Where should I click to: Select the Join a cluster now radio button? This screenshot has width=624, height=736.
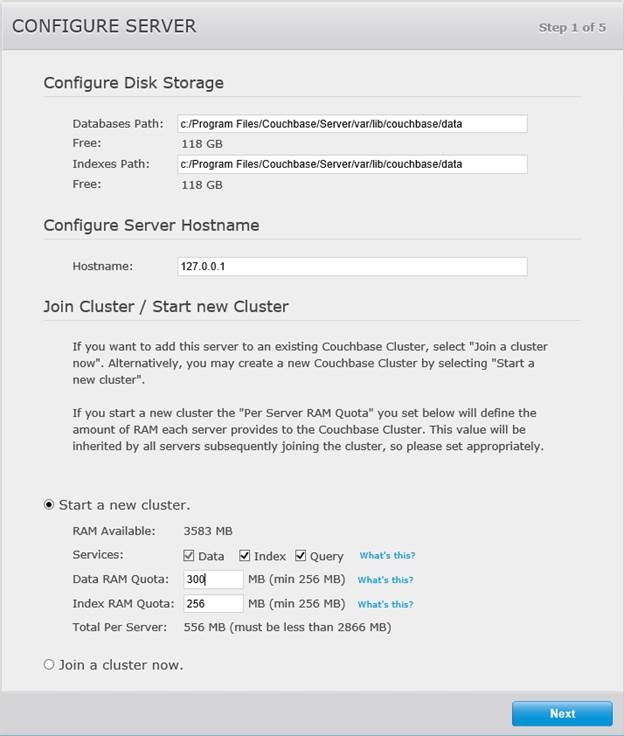(x=49, y=664)
